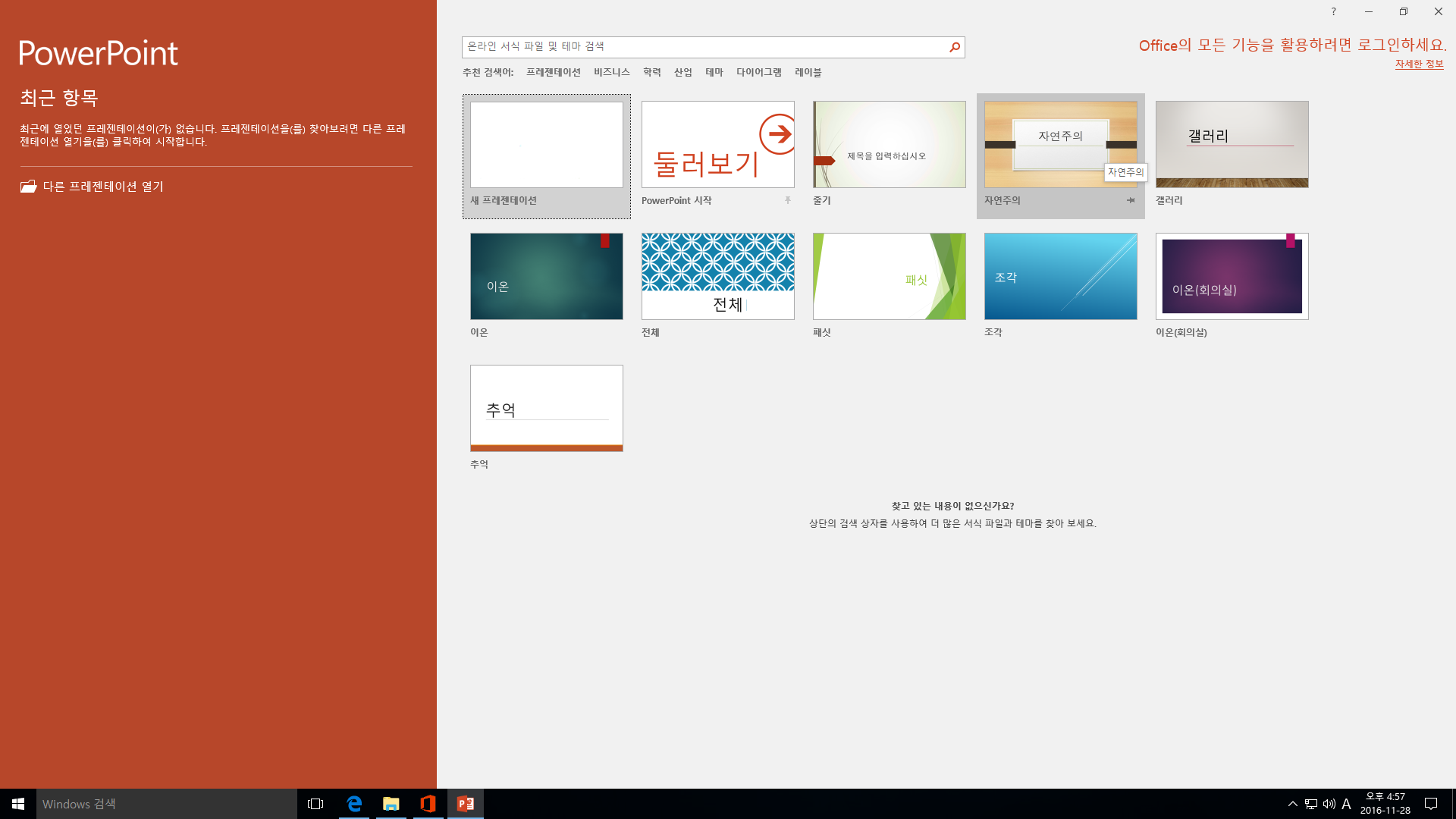Click the 찾고 있는 내용이 없으신가요? text
This screenshot has width=1456, height=819.
click(952, 506)
